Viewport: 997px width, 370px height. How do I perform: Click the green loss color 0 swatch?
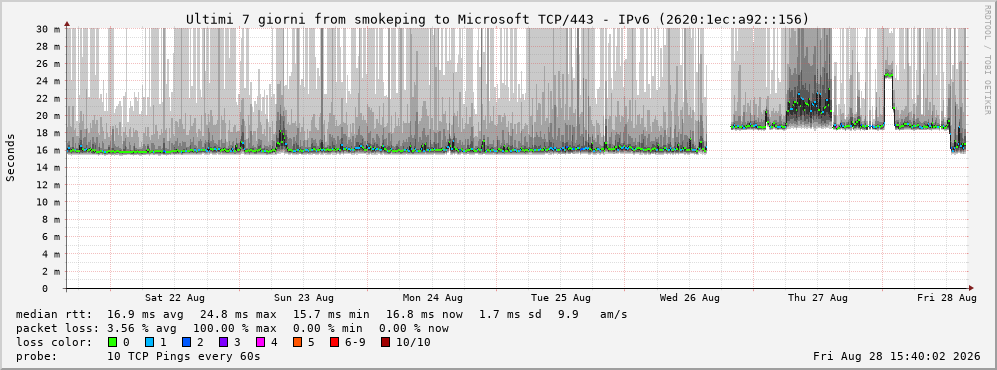(x=113, y=343)
